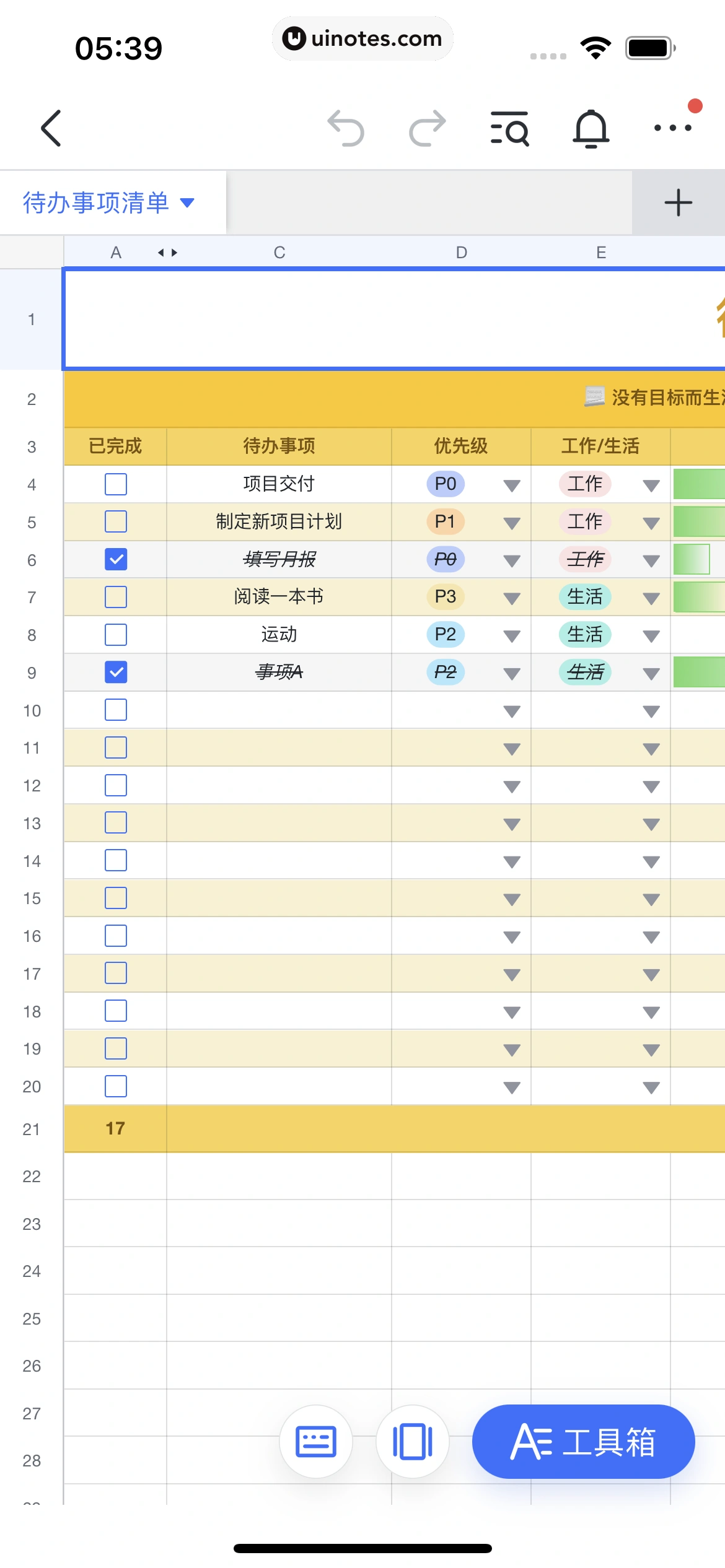Redo the last action
Screen dimensions: 725x1568
(428, 128)
